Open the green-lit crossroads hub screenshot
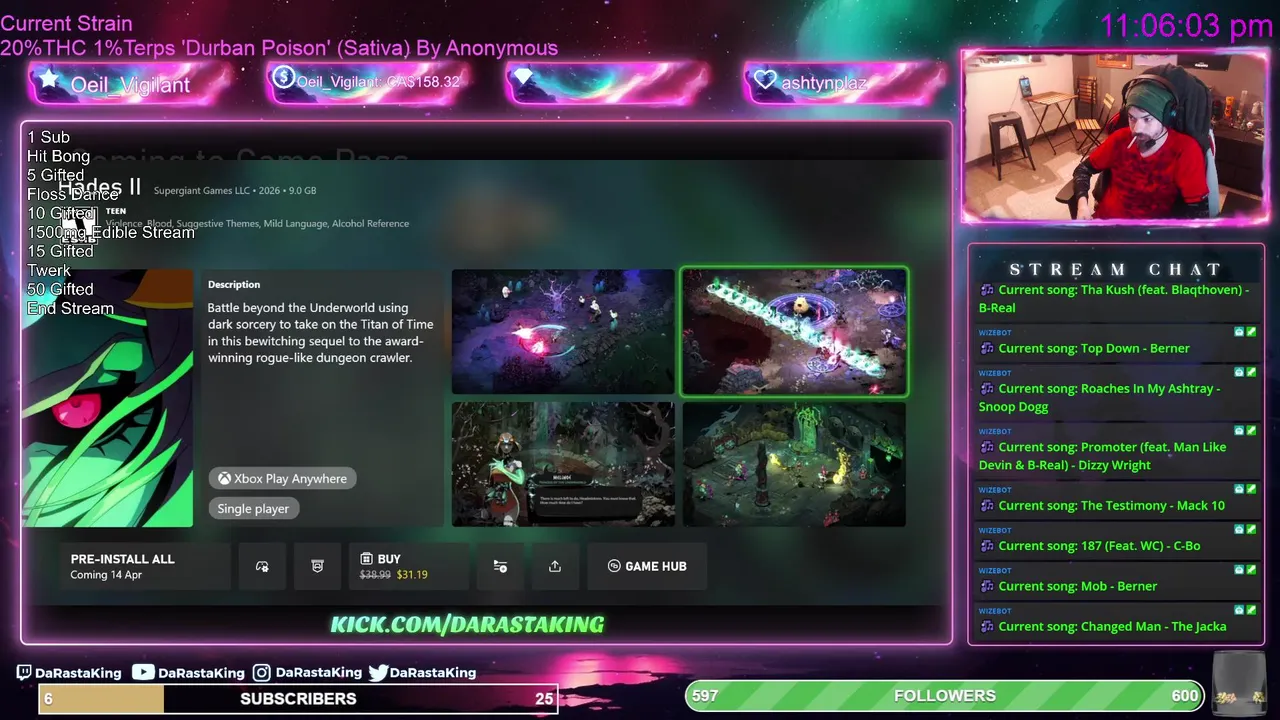This screenshot has width=1280, height=720. pyautogui.click(x=794, y=464)
